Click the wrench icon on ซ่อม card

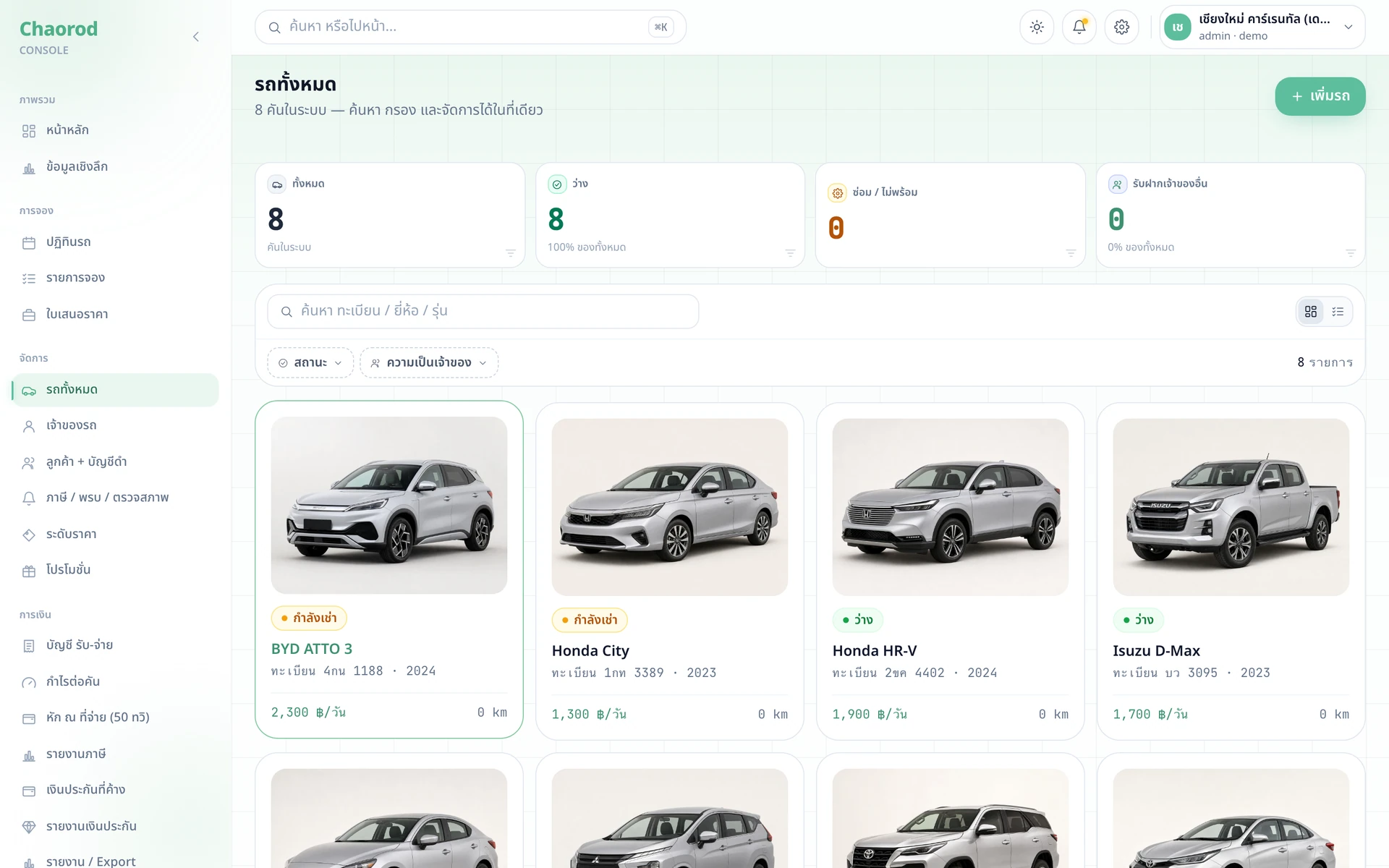point(838,193)
